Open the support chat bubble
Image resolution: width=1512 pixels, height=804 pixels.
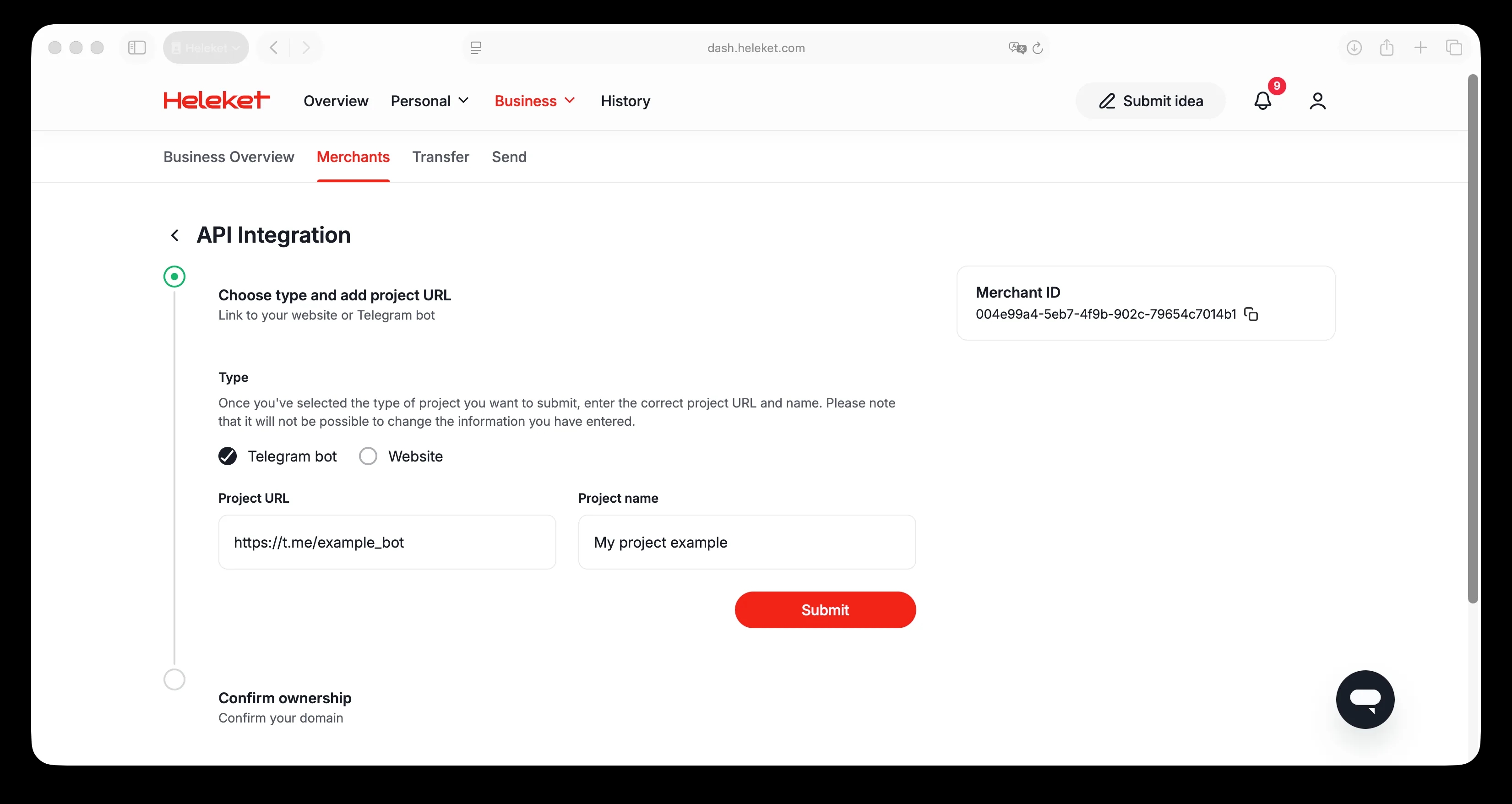click(x=1365, y=699)
